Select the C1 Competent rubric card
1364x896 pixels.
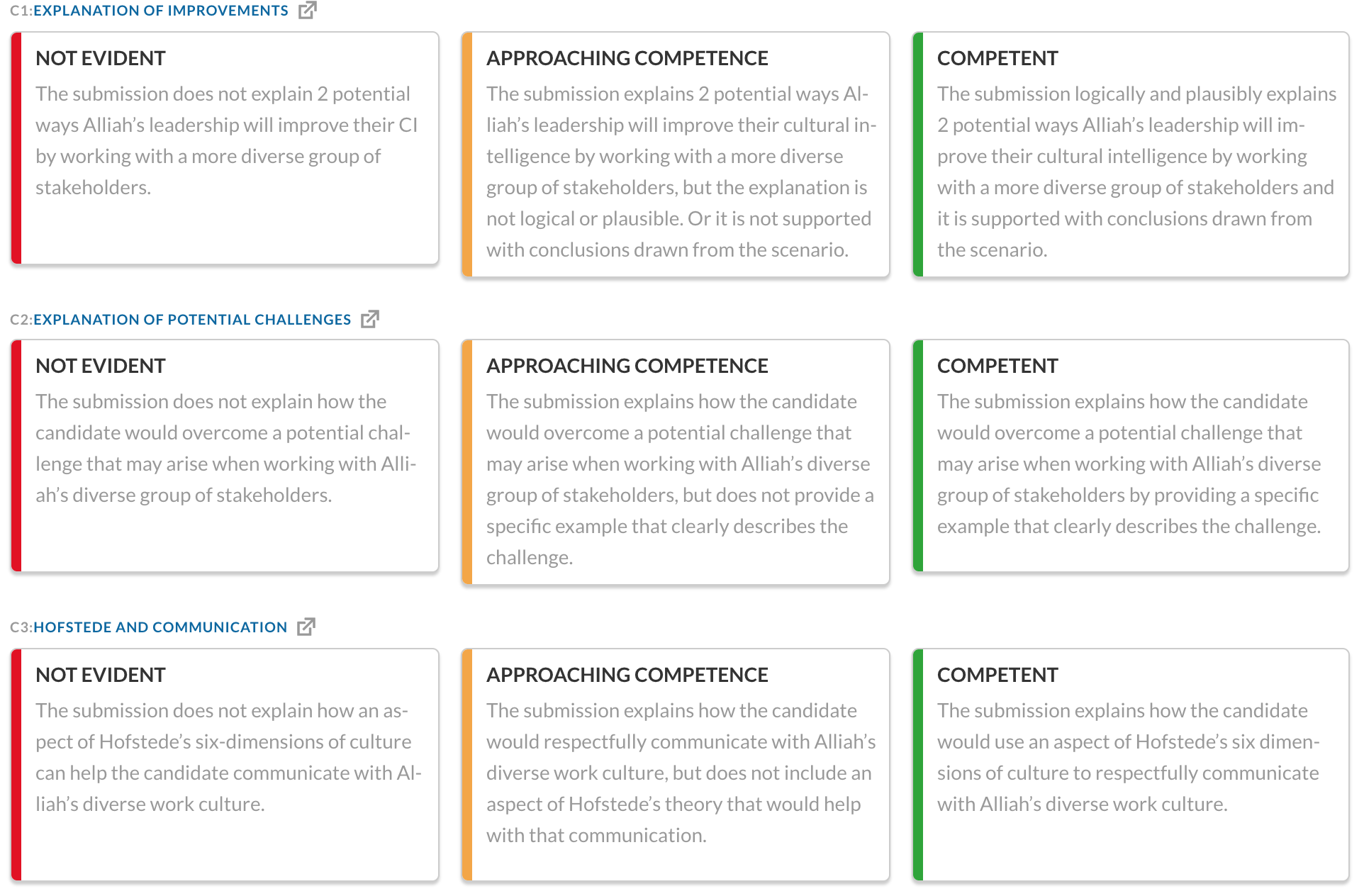click(1131, 155)
